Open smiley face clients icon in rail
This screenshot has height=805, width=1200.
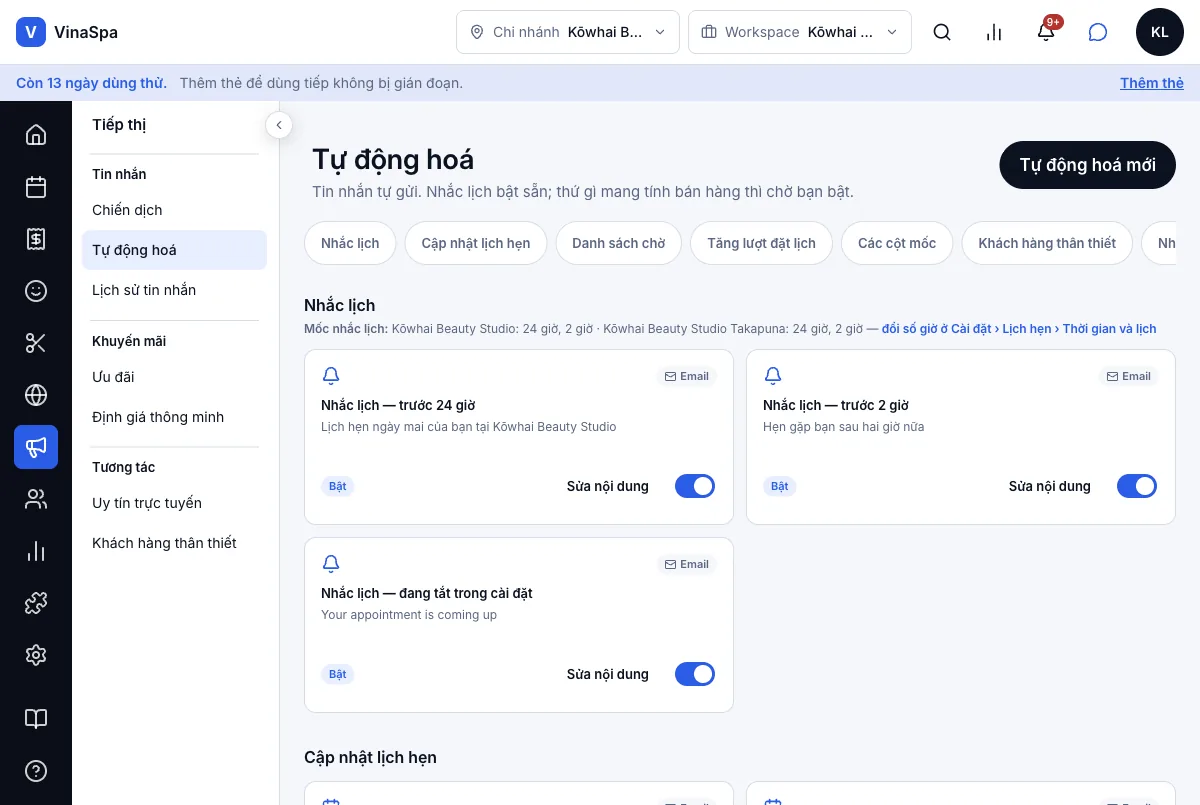click(36, 291)
